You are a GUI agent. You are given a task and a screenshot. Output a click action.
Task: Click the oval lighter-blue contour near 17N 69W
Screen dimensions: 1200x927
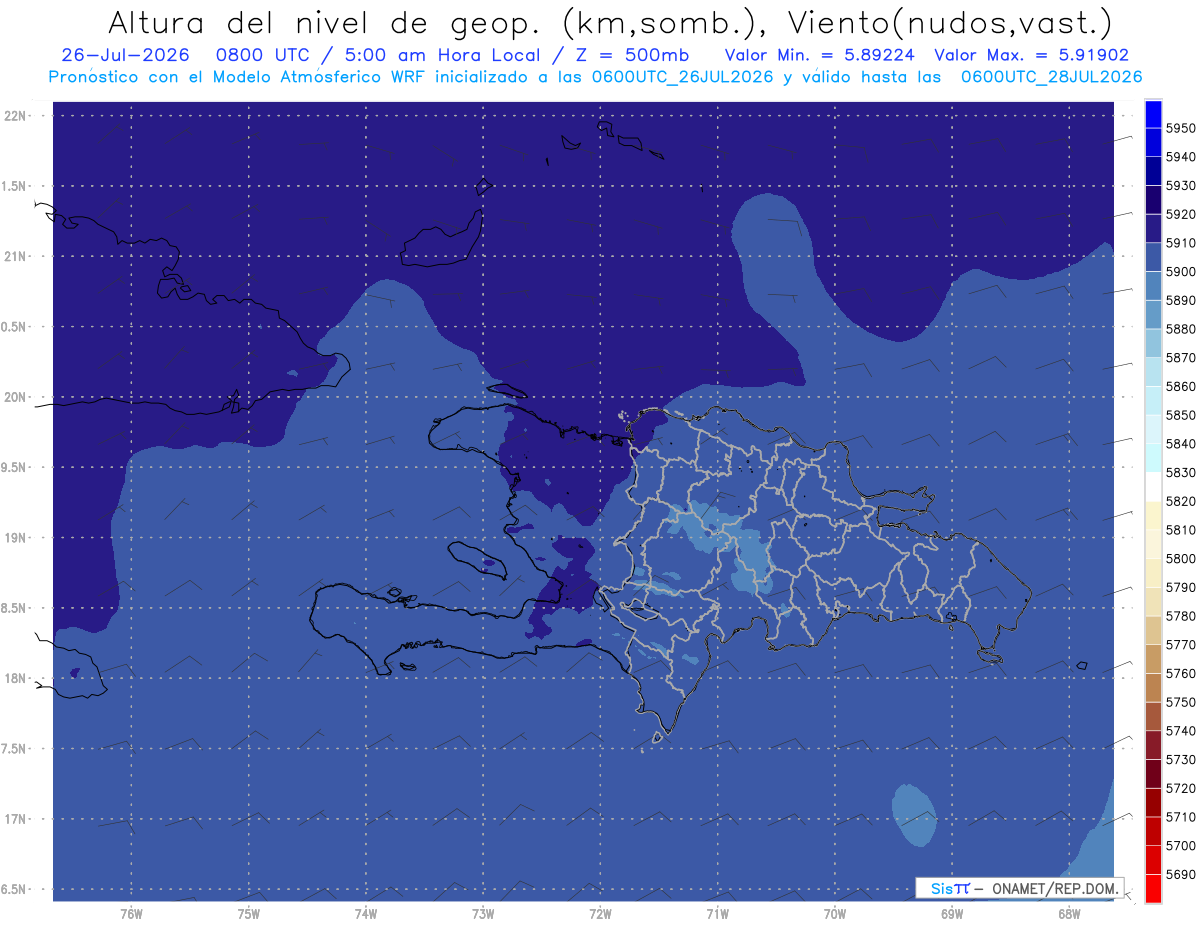coord(914,815)
